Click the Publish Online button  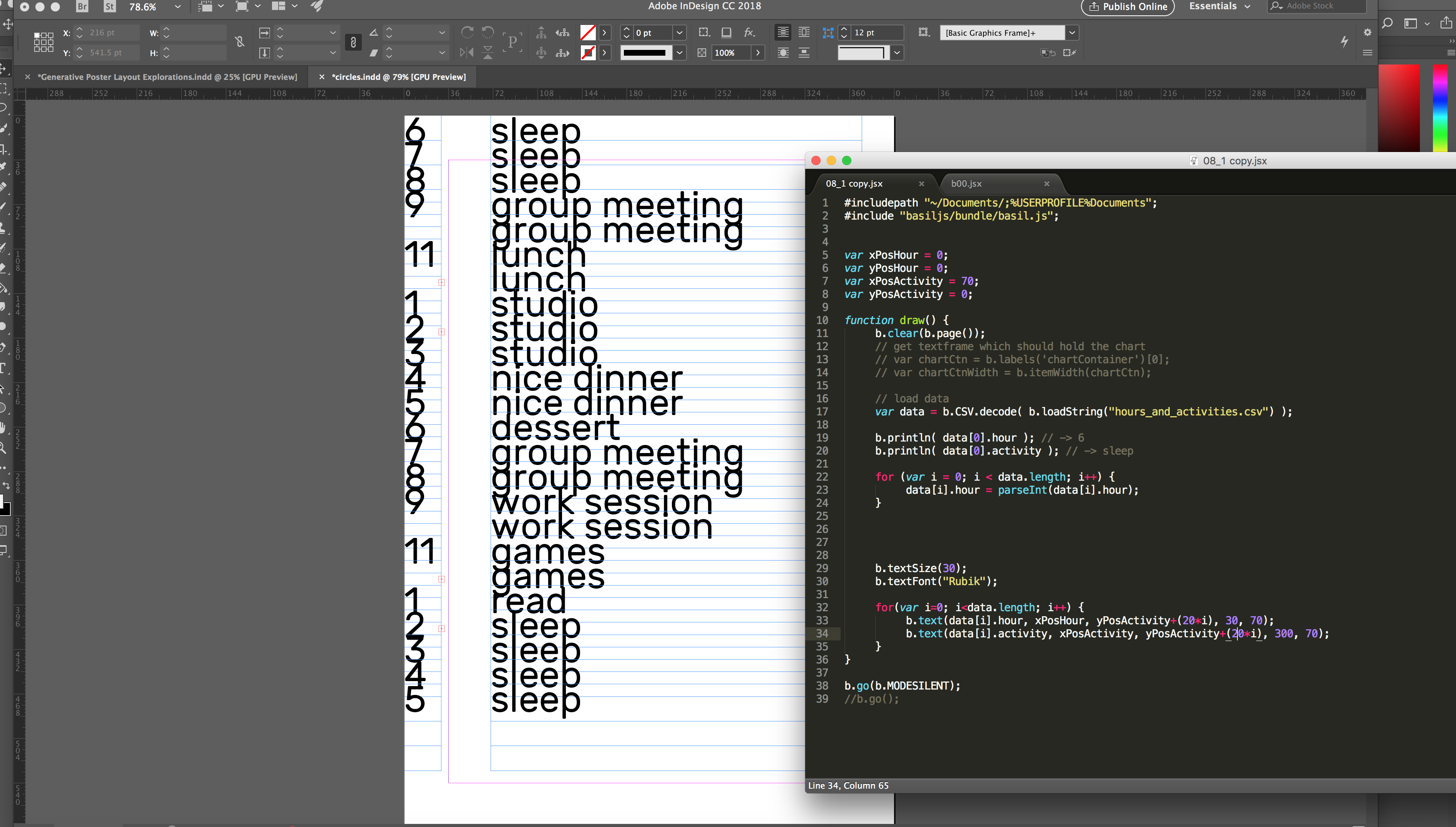(x=1128, y=7)
